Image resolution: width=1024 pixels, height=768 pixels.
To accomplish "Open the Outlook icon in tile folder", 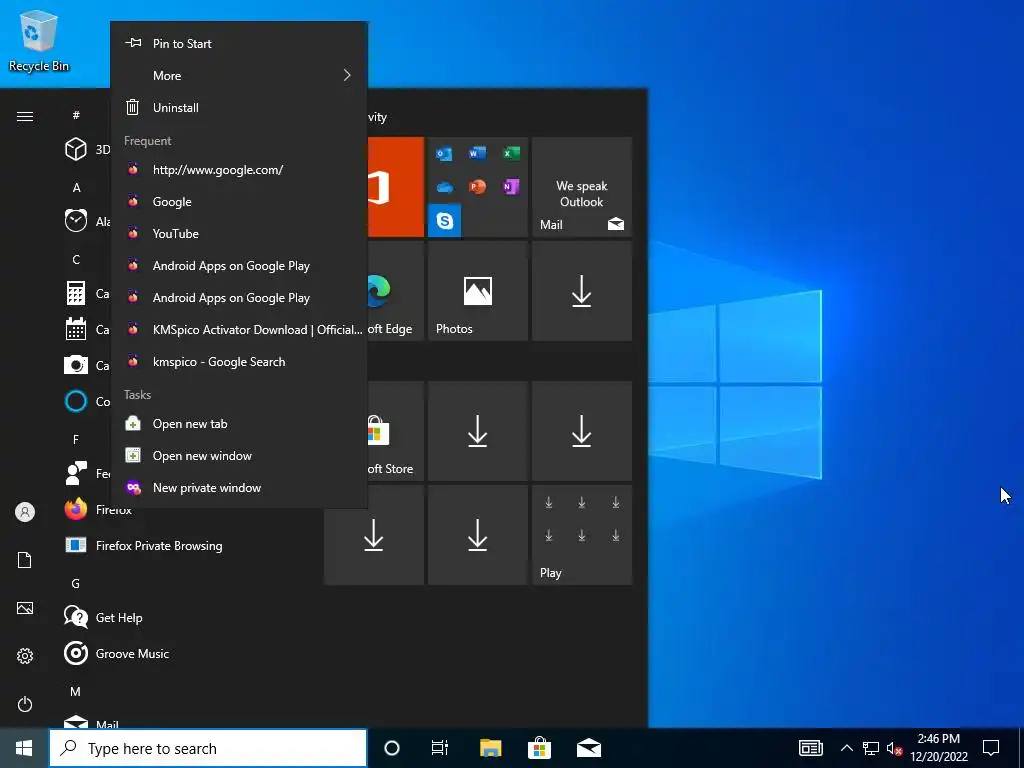I will [444, 153].
